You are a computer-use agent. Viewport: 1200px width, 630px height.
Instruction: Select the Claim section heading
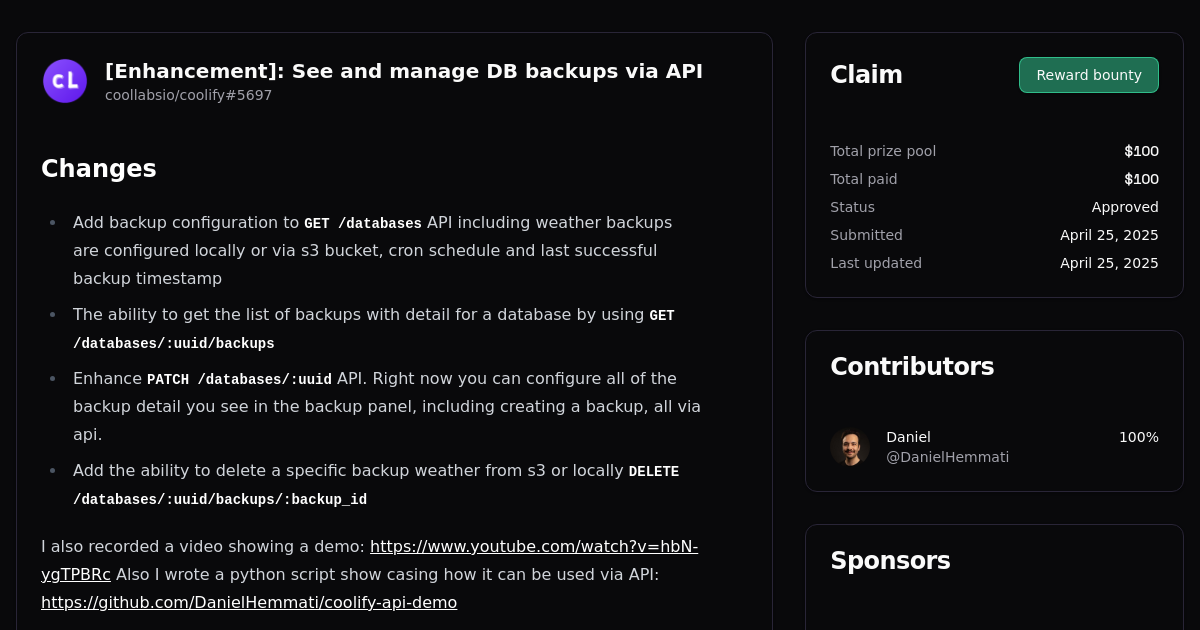pyautogui.click(x=866, y=74)
